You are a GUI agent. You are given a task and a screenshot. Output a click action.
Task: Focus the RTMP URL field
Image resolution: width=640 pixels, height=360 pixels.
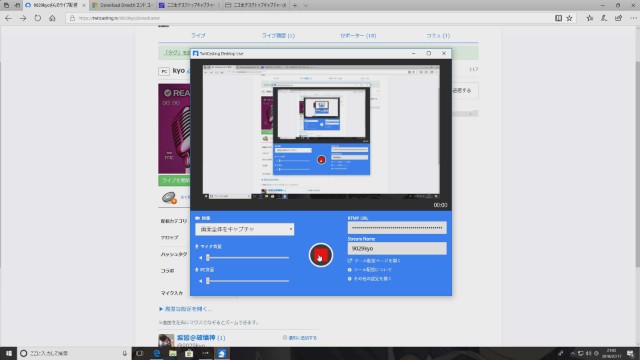pyautogui.click(x=397, y=228)
